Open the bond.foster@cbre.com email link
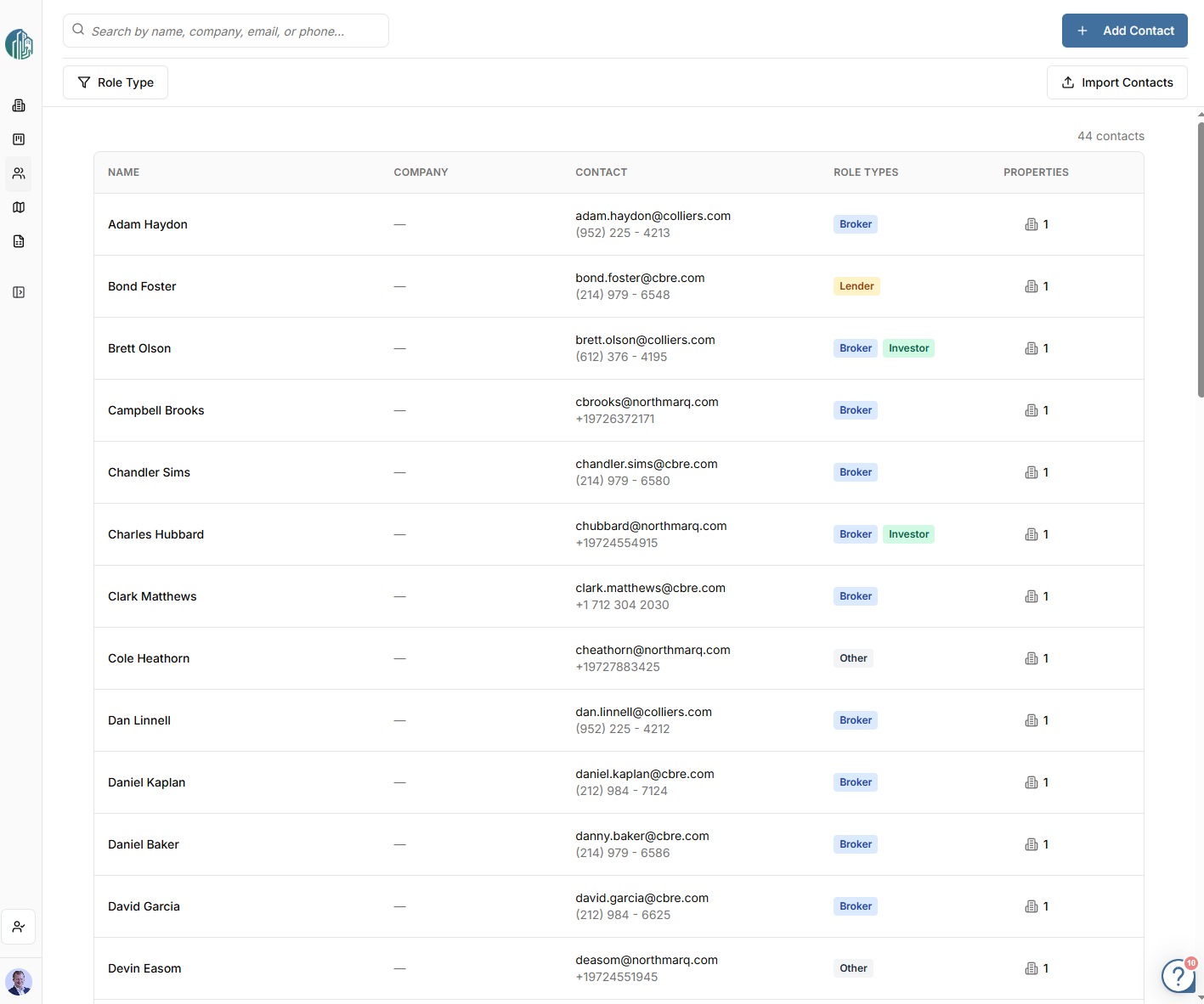1204x1004 pixels. click(640, 278)
